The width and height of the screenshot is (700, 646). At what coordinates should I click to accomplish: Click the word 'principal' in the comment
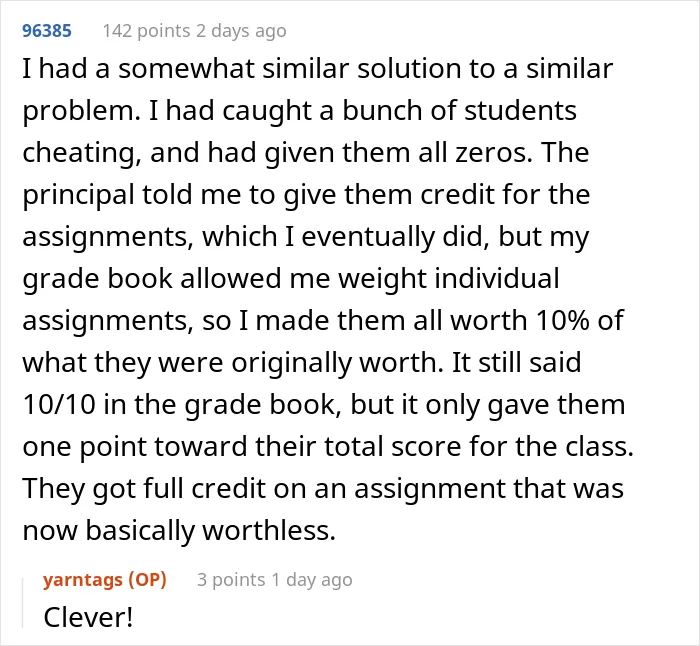click(x=78, y=195)
